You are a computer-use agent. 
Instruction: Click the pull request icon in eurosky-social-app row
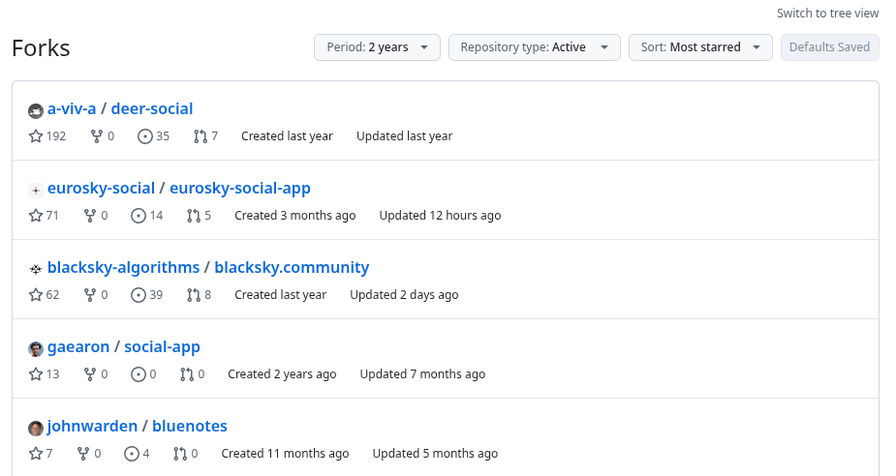193,215
